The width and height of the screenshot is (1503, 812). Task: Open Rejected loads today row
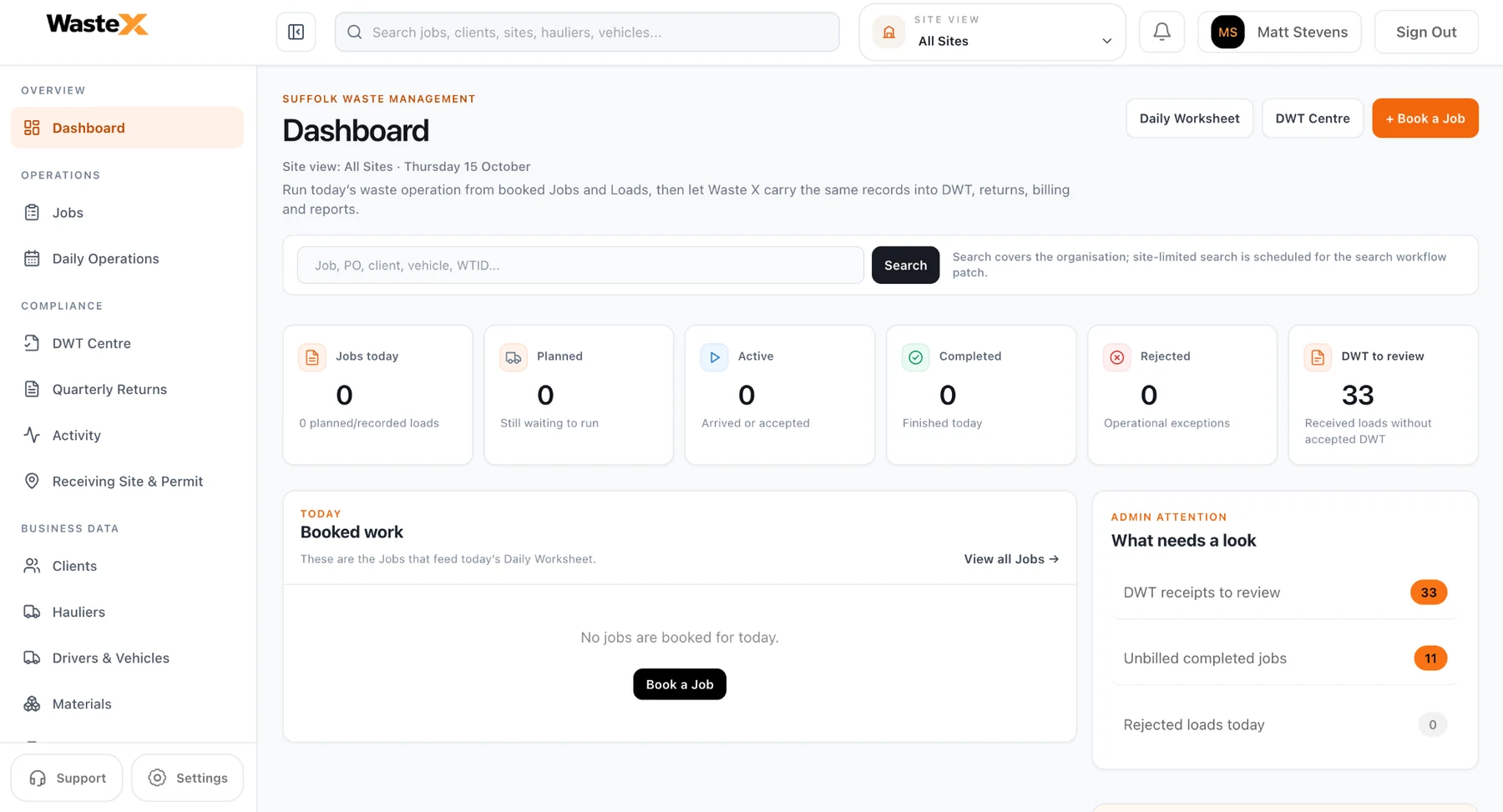tap(1285, 724)
